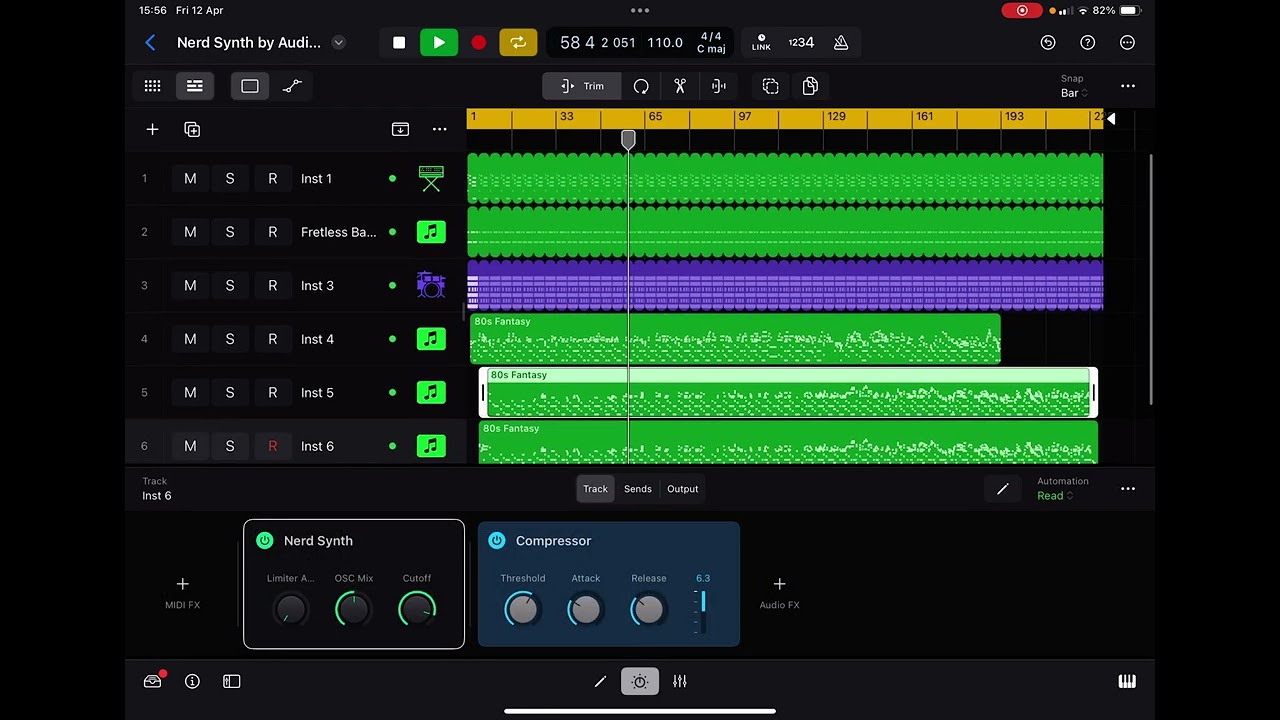The height and width of the screenshot is (720, 1280).
Task: Mute track Inst 4
Action: pos(190,339)
